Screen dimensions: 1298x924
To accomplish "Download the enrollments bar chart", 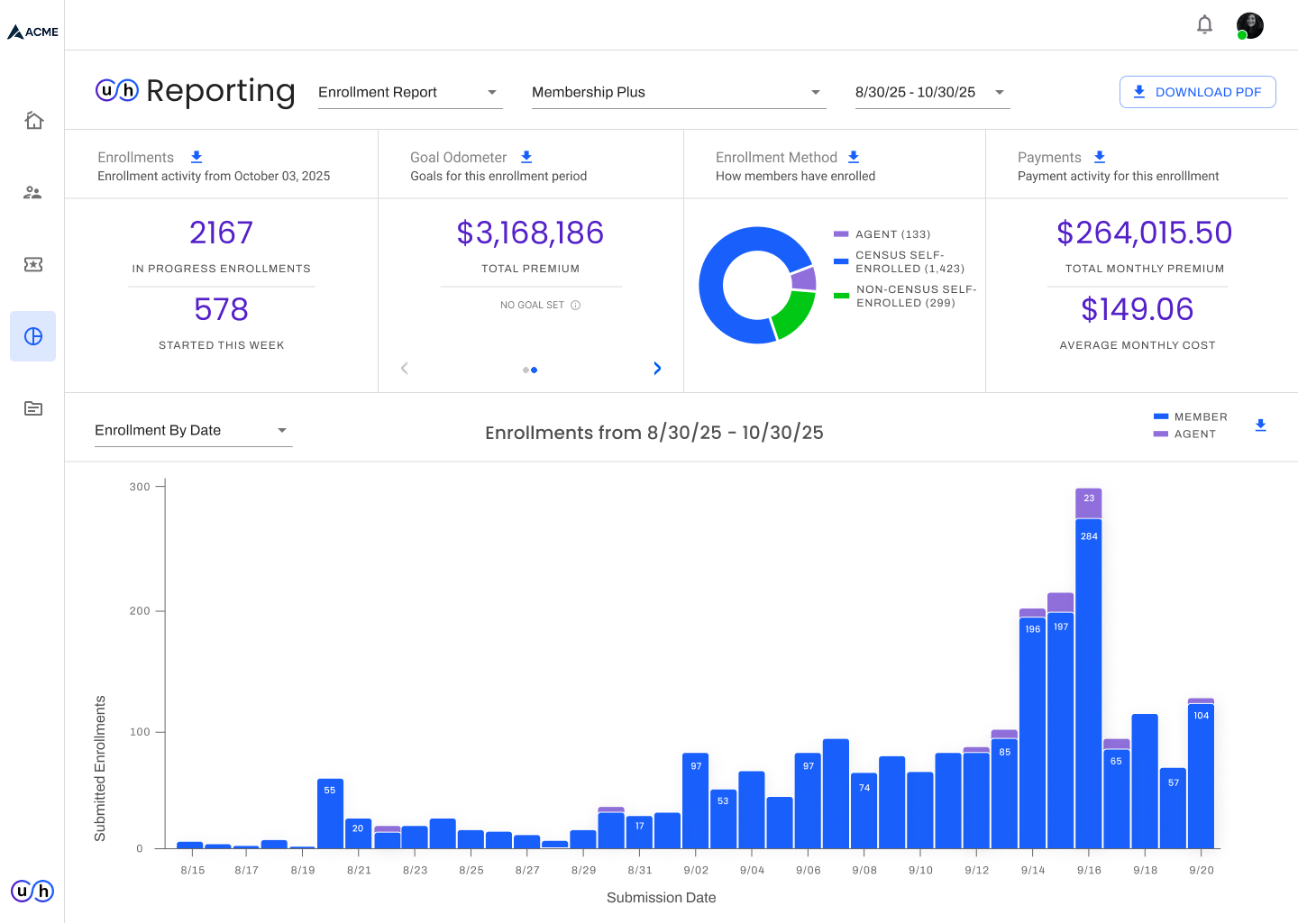I will (1261, 425).
